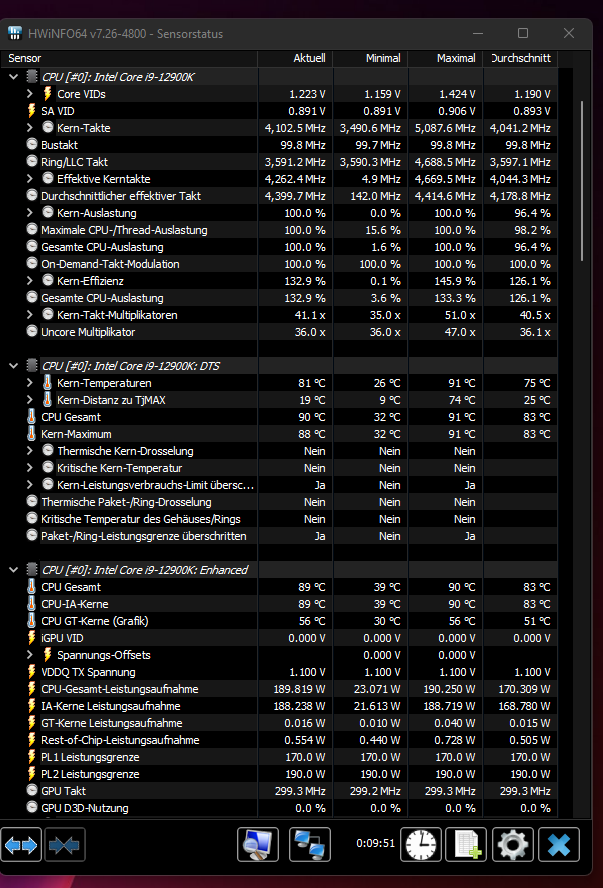Image resolution: width=603 pixels, height=888 pixels.
Task: Expand the Kern-Temperaturen row
Action: (x=30, y=382)
